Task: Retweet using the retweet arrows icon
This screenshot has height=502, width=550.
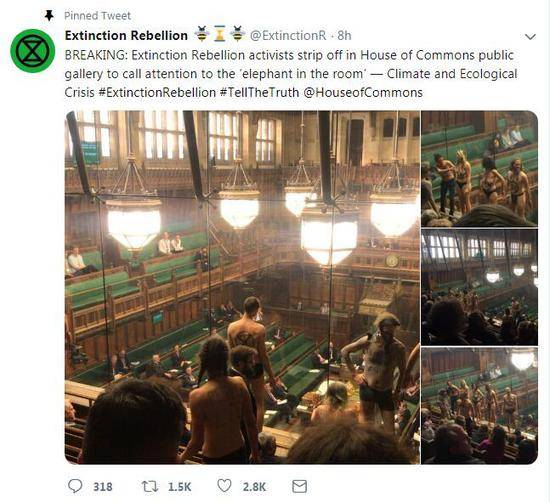Action: click(150, 487)
